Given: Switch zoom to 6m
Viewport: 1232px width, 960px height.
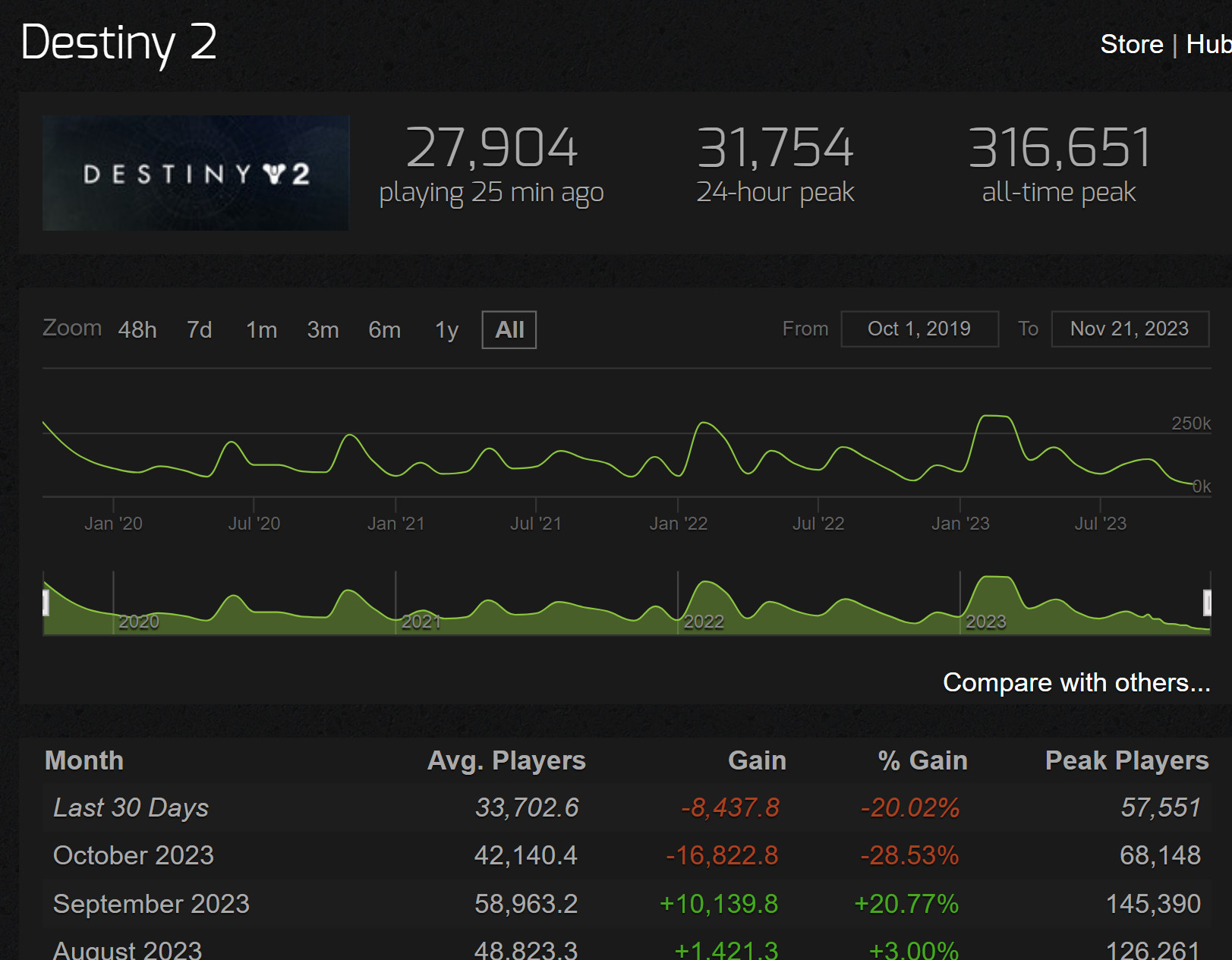Looking at the screenshot, I should [x=384, y=329].
